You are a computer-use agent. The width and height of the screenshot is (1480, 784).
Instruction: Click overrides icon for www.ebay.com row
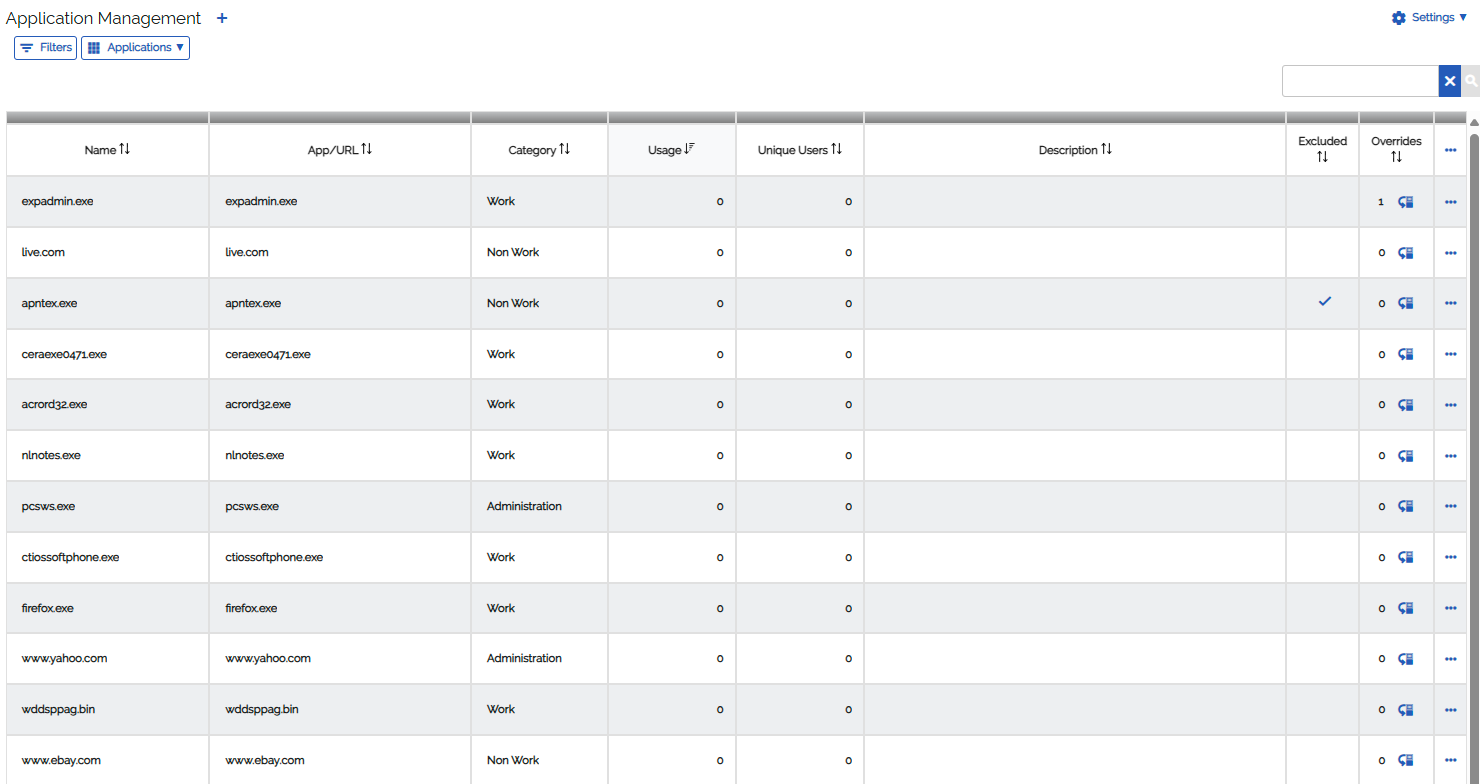[1405, 760]
